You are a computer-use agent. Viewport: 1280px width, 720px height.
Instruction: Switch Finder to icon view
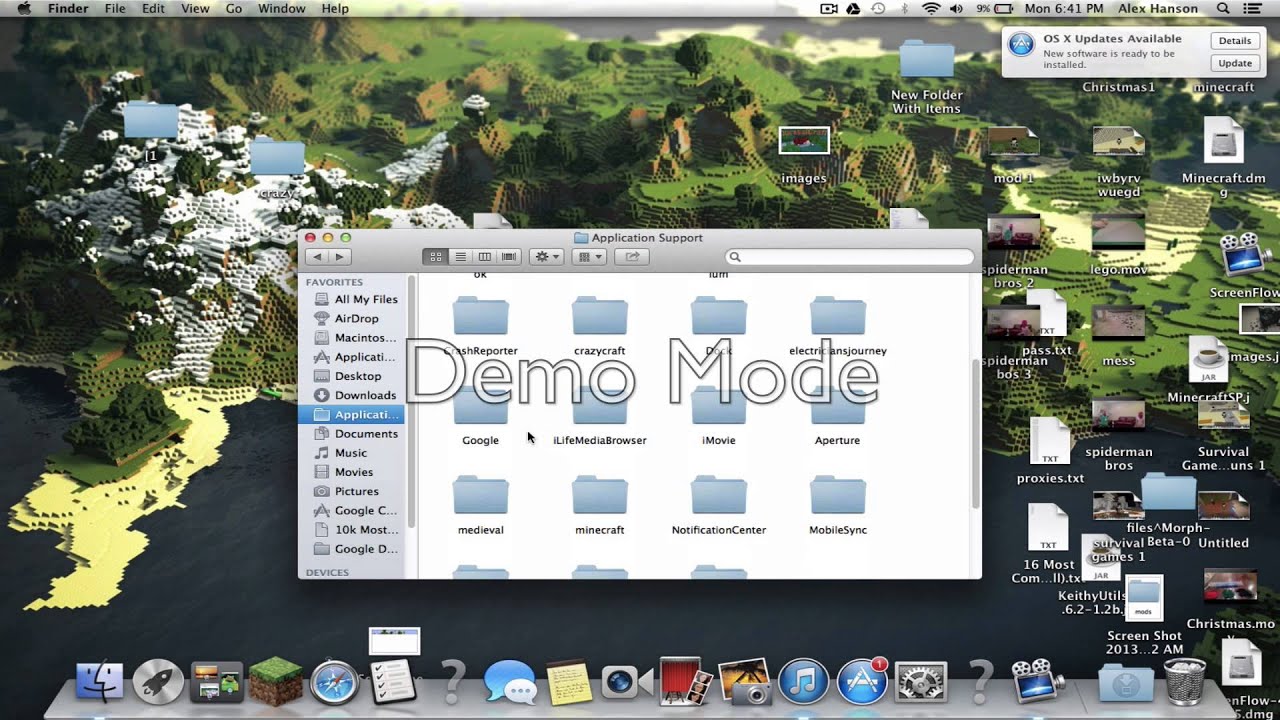(x=436, y=257)
